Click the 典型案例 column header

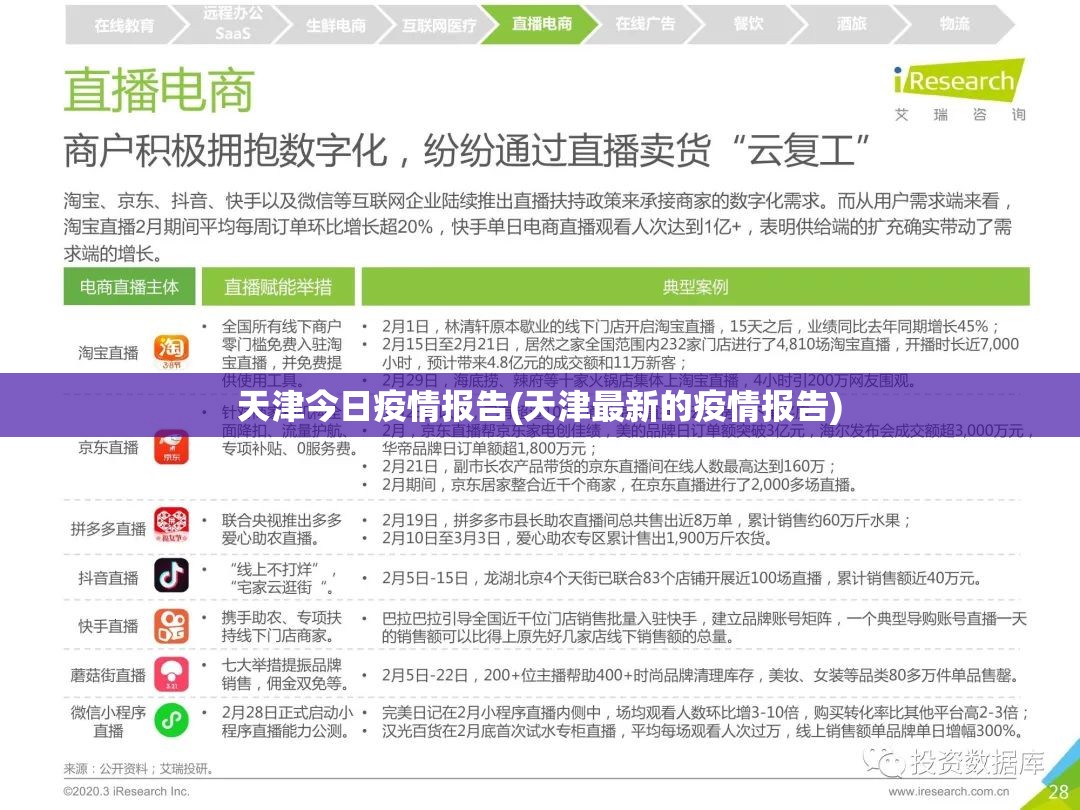pyautogui.click(x=695, y=287)
